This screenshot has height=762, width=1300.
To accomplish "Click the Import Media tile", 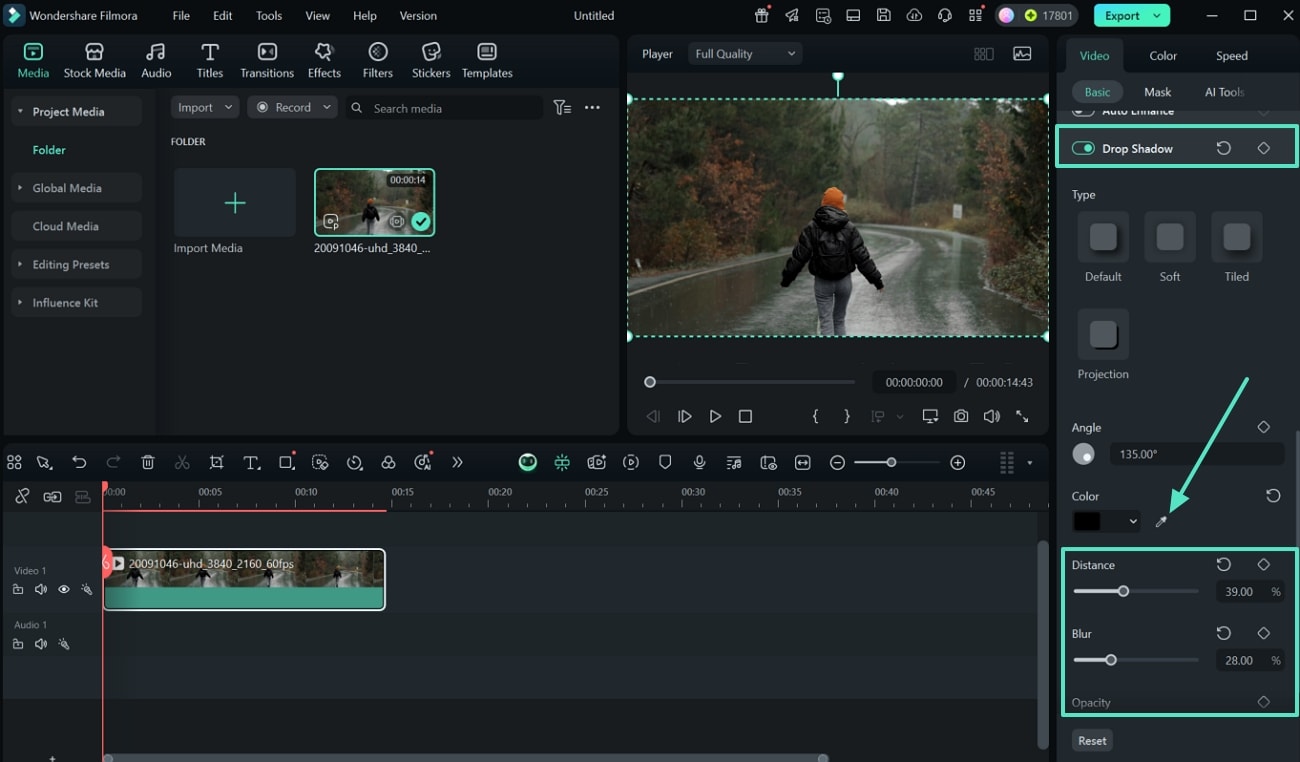I will [235, 203].
